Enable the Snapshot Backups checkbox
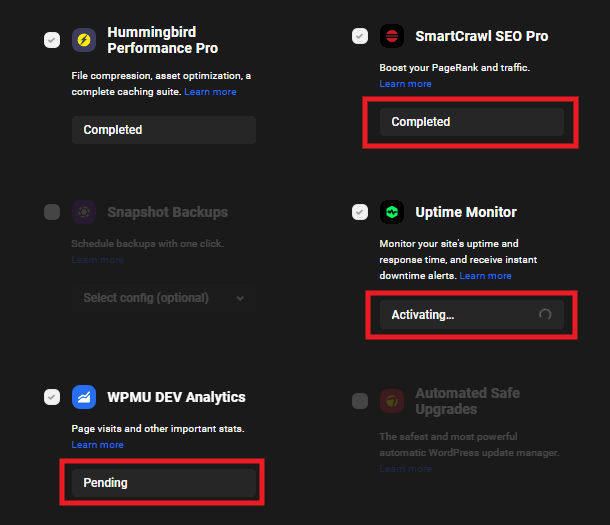 pyautogui.click(x=52, y=212)
